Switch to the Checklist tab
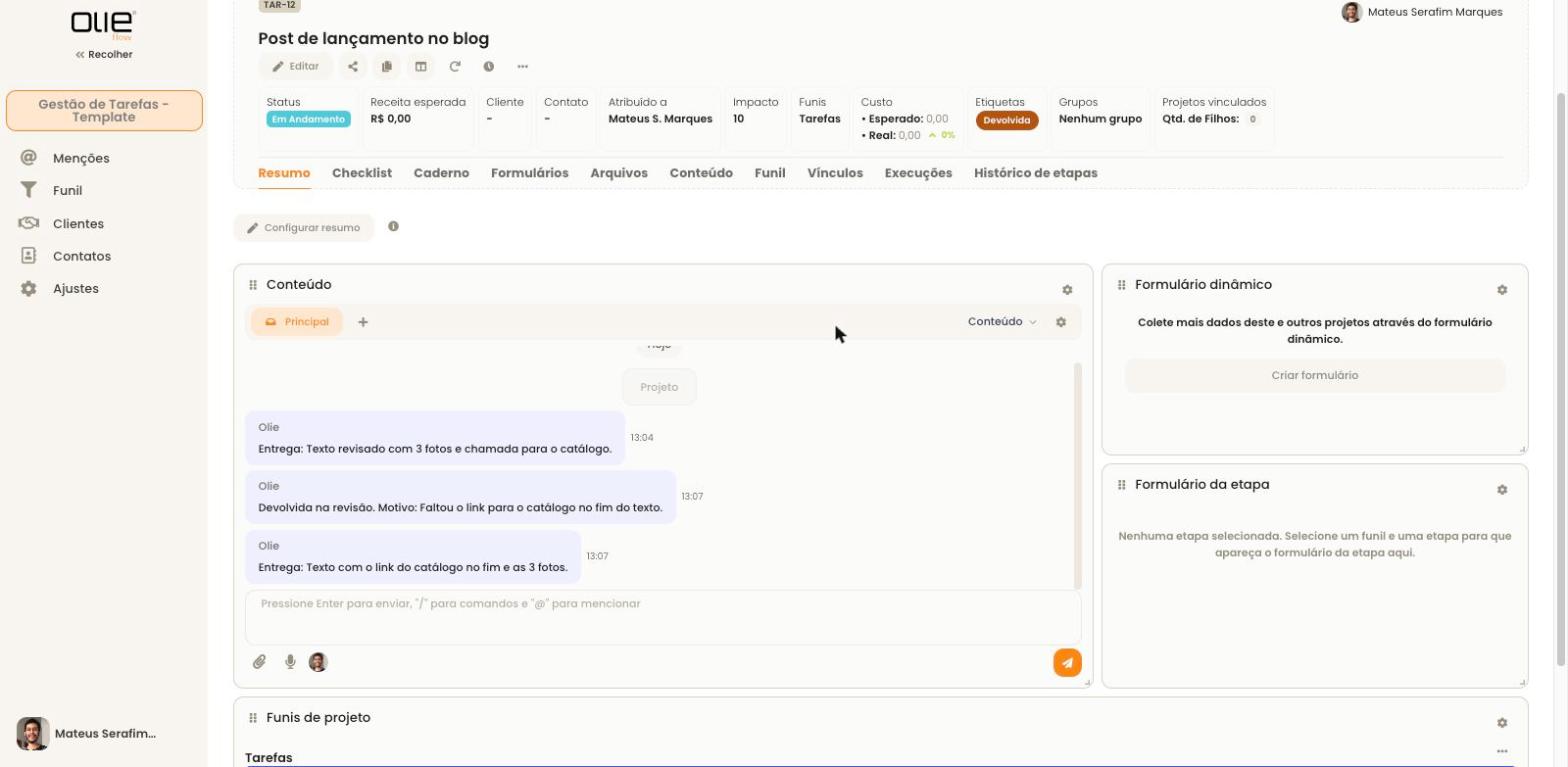The width and height of the screenshot is (1568, 767). click(362, 173)
